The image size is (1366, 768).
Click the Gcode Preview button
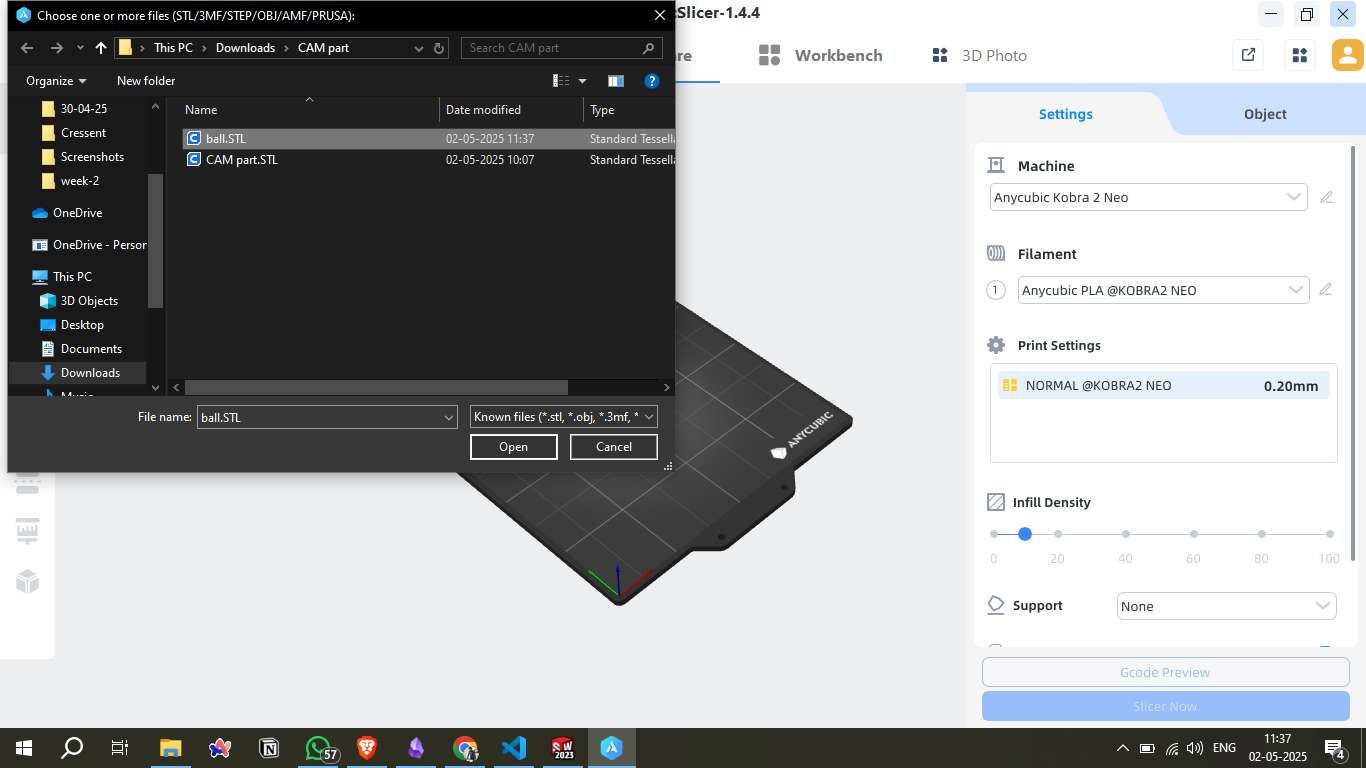[1165, 673]
